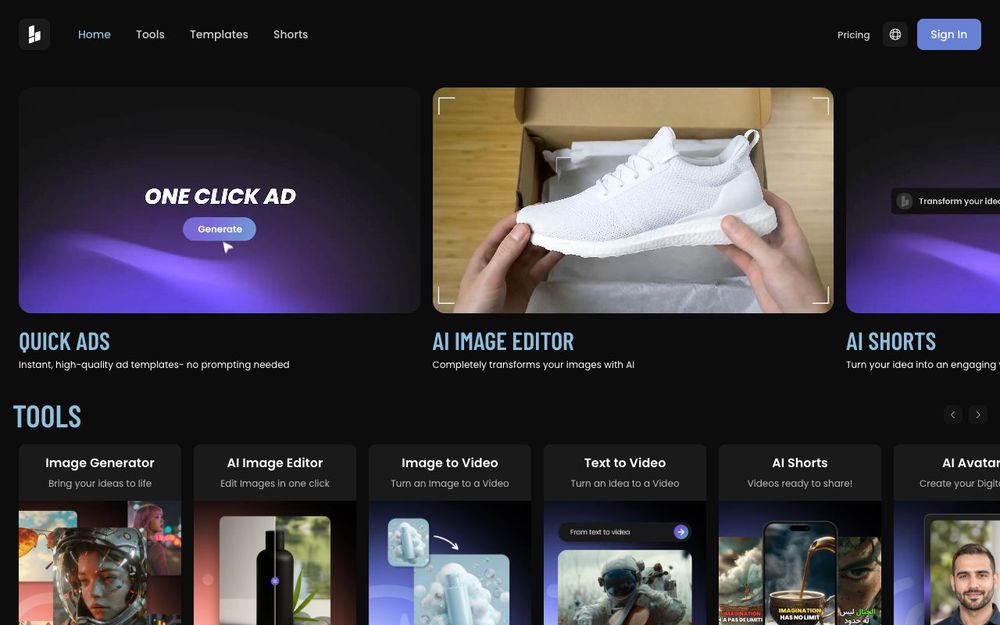Open the Image to Video tool card title
The image size is (1000, 625).
click(x=450, y=463)
